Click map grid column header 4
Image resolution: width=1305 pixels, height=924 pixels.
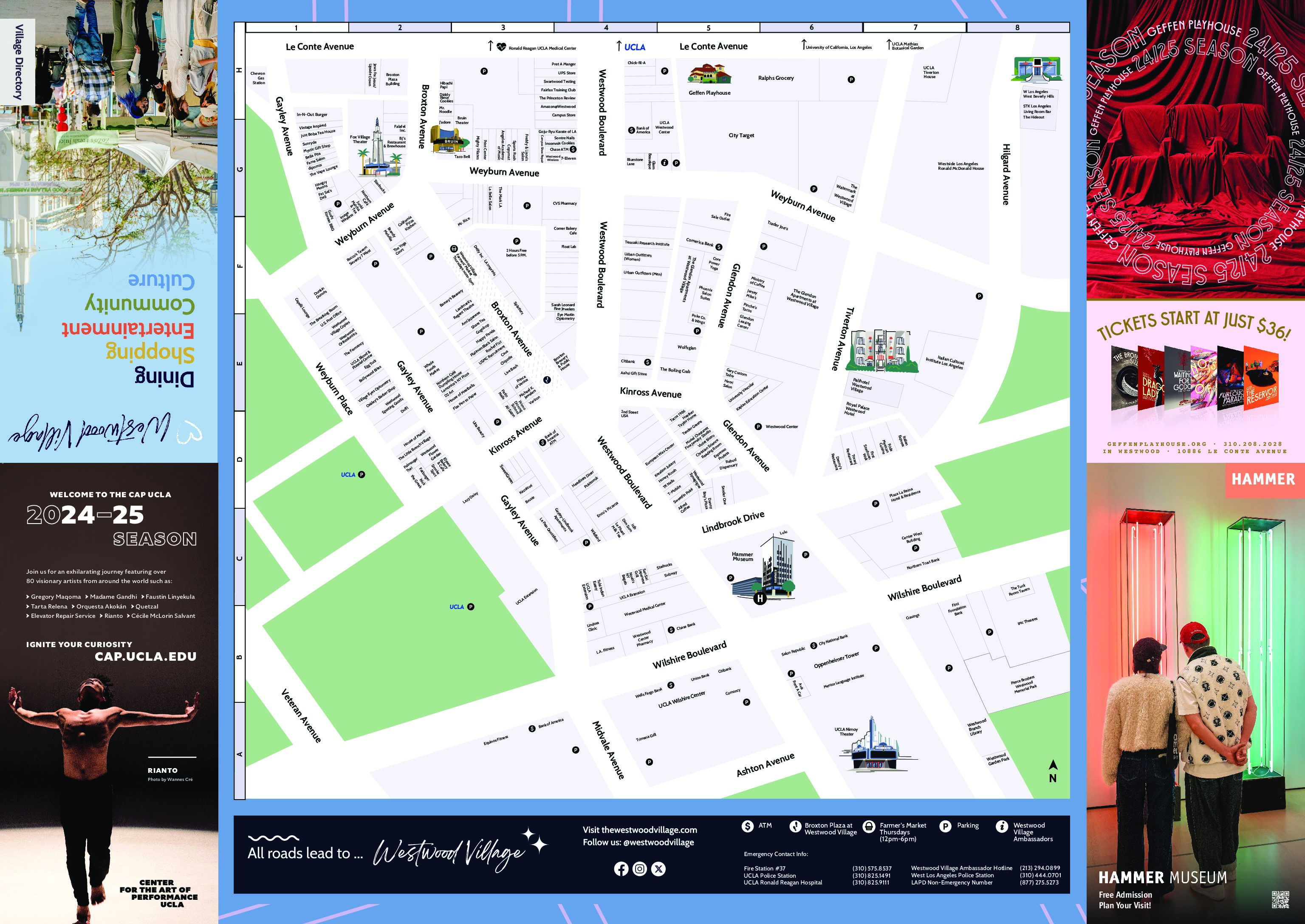(605, 27)
